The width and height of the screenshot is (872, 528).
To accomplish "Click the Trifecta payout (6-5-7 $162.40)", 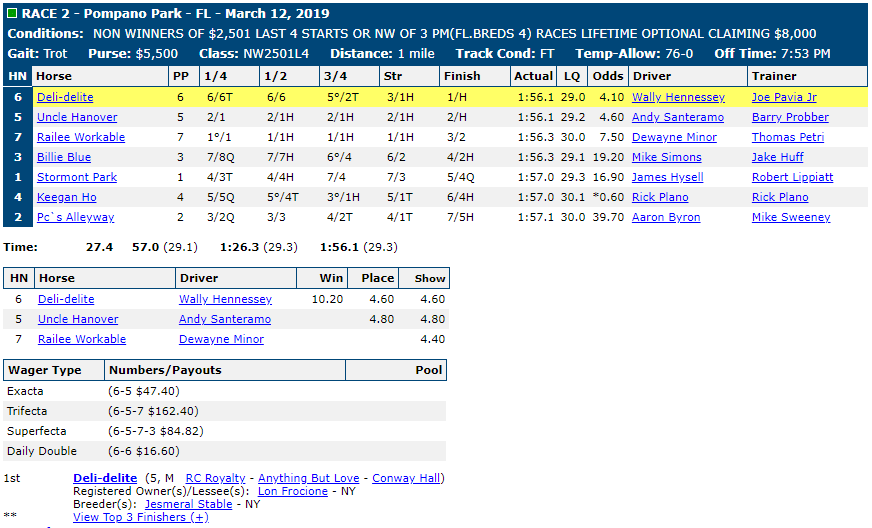I will [153, 411].
